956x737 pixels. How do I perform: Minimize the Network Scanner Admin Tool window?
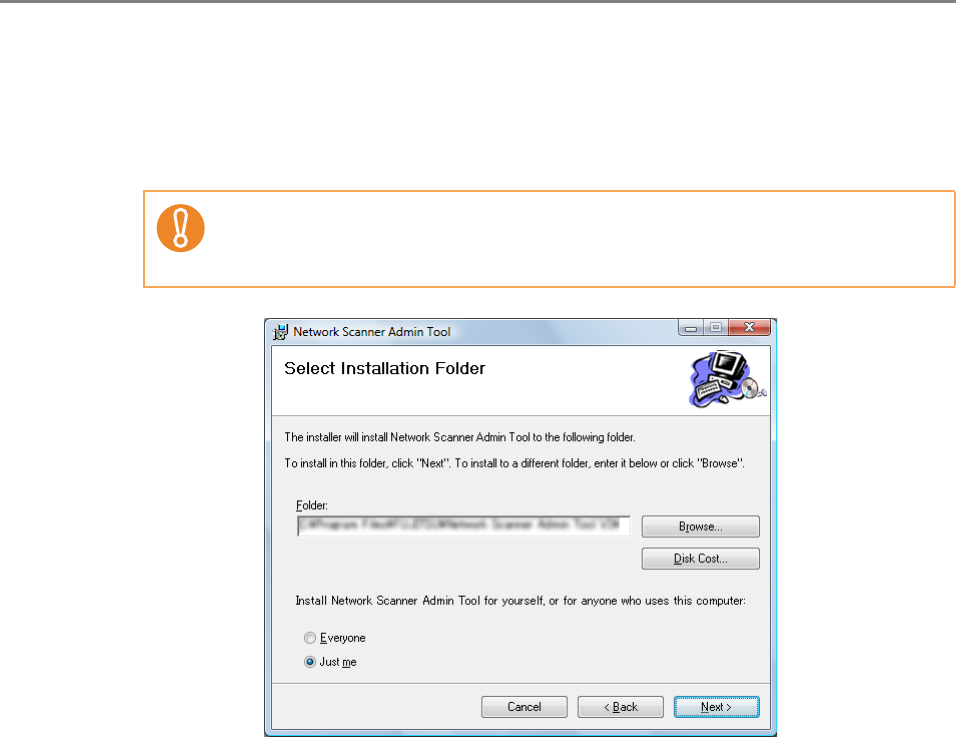click(x=691, y=328)
